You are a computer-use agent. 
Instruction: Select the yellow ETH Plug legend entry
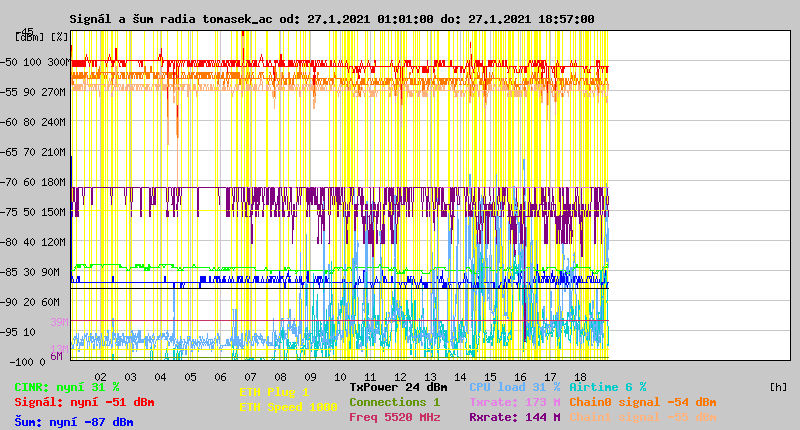tap(274, 392)
